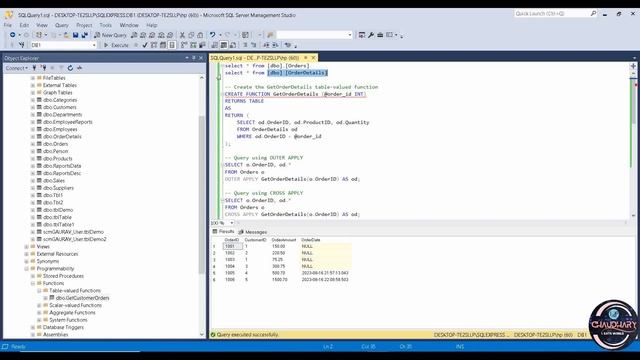Expand the dbo.Orders table node

pyautogui.click(x=33, y=144)
